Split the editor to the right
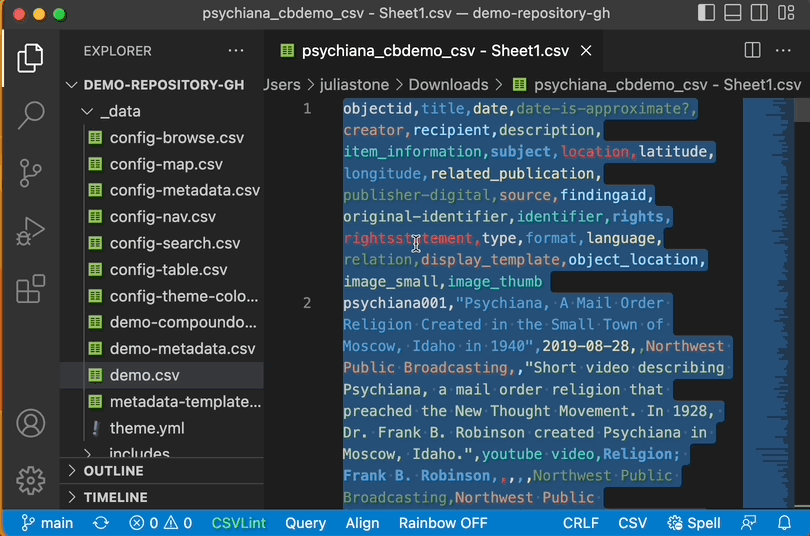 click(x=752, y=51)
